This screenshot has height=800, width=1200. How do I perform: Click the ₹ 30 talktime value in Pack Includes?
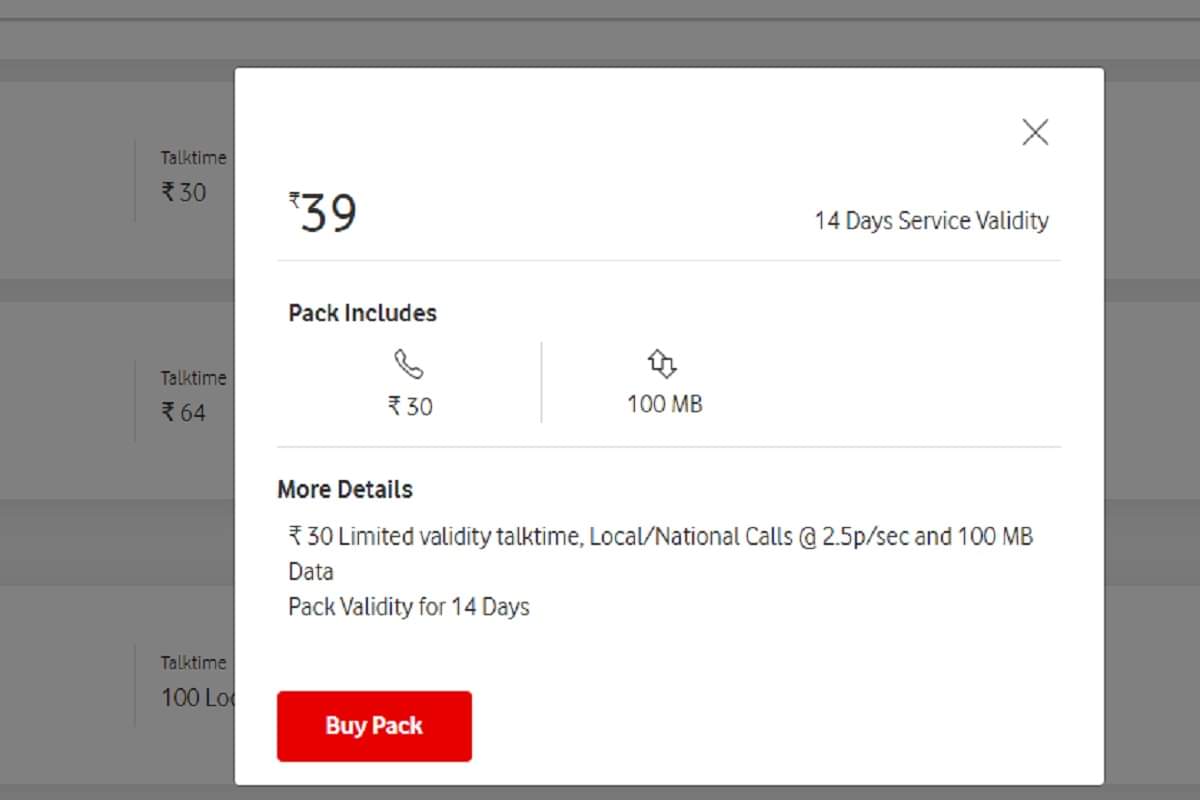(410, 406)
